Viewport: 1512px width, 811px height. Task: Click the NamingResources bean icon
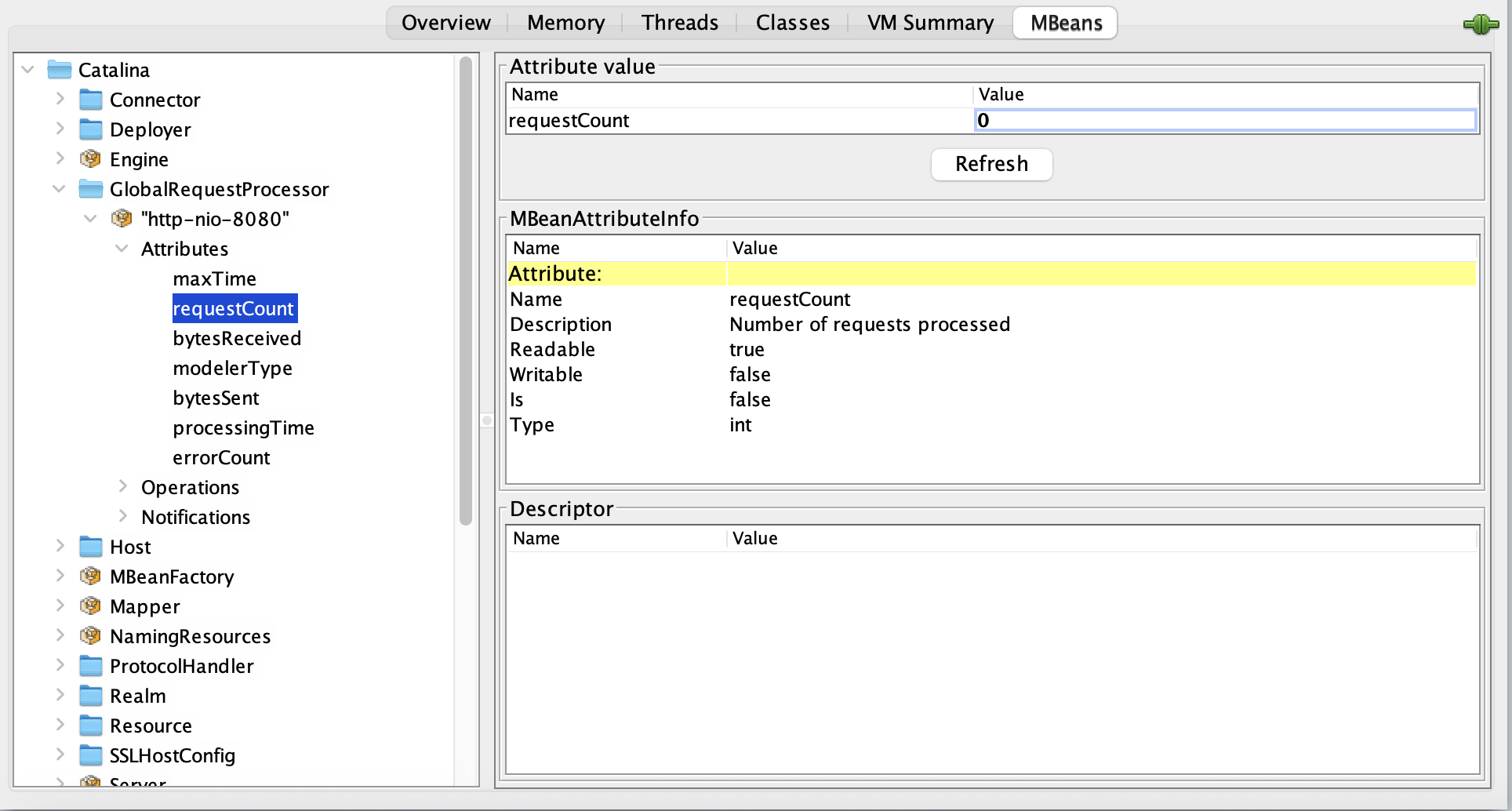[x=90, y=636]
